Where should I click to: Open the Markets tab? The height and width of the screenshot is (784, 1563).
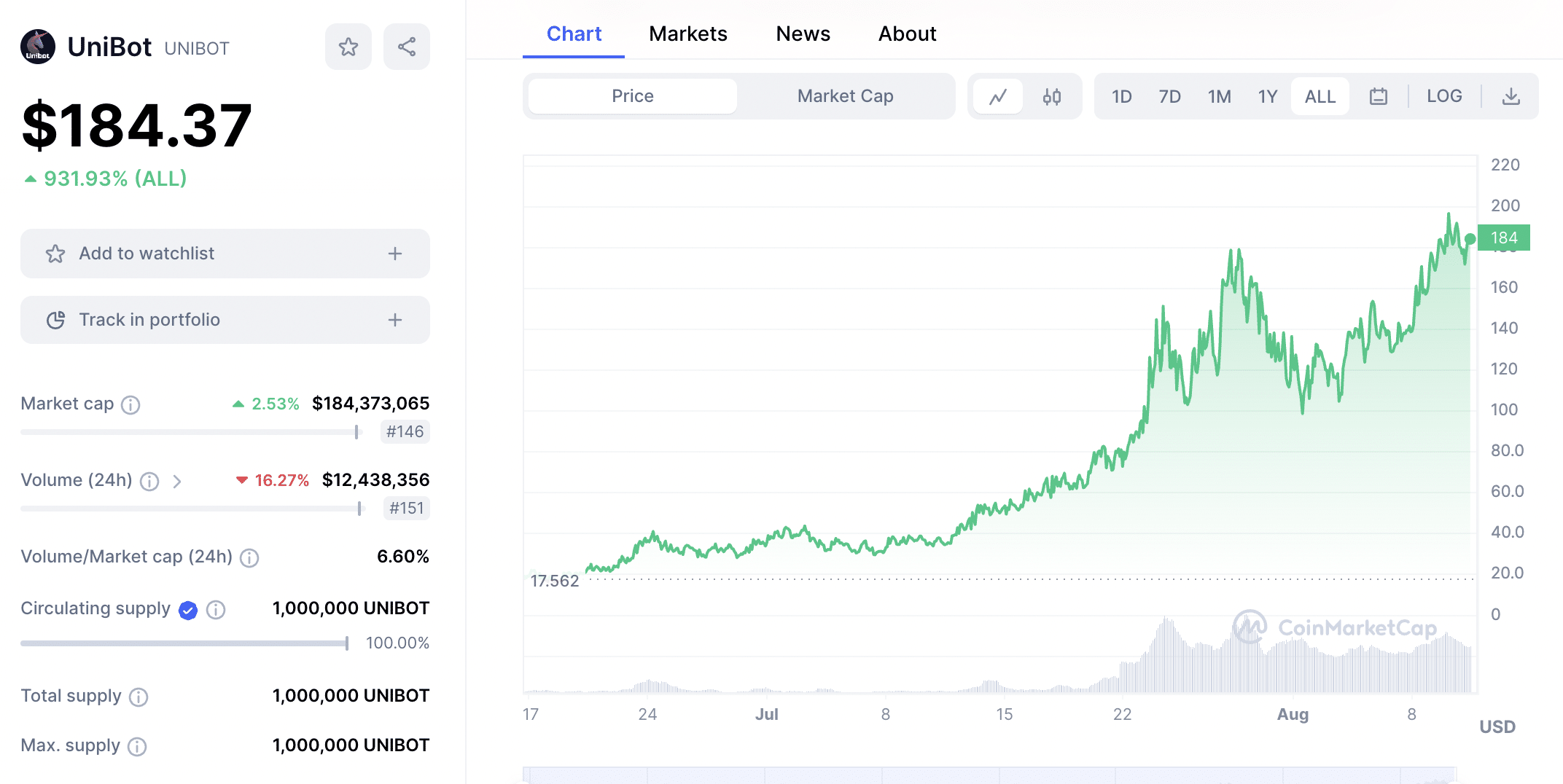tap(688, 34)
